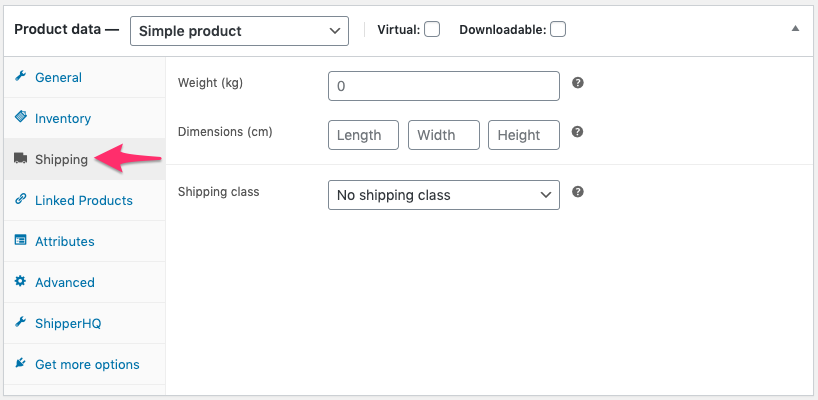
Task: Open help tooltip for Weight field
Action: pos(577,84)
